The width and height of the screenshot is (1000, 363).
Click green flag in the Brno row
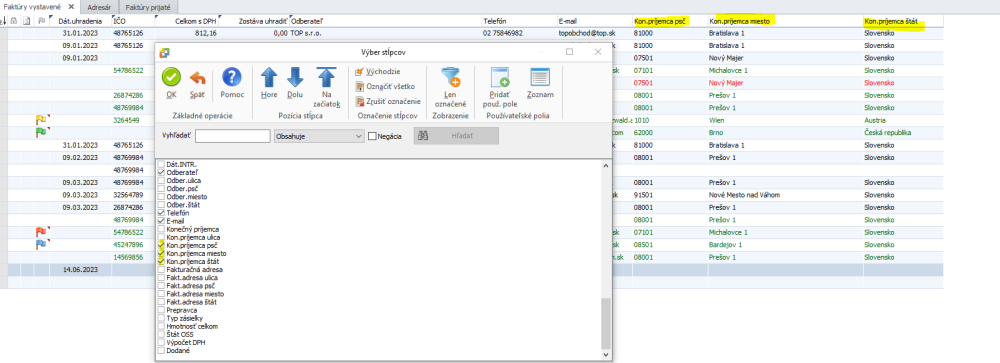pyautogui.click(x=41, y=132)
